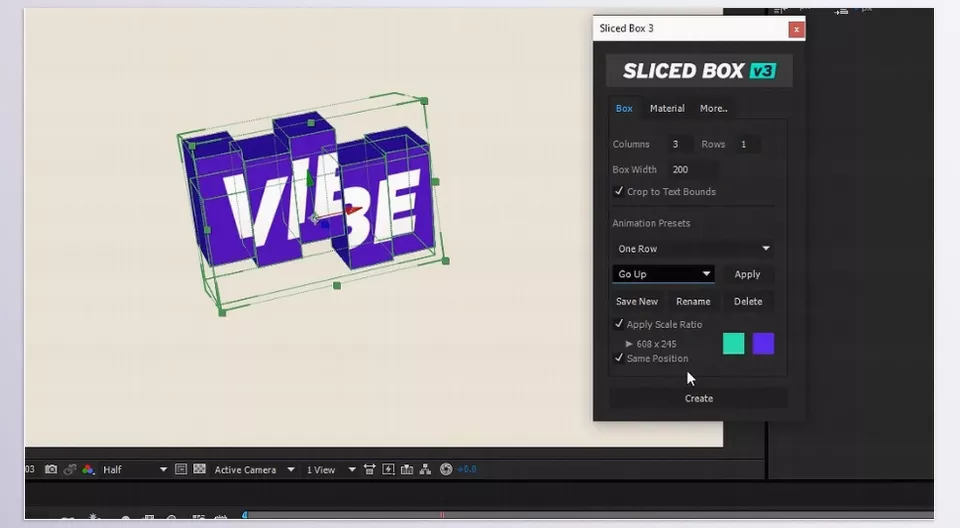Click the teal color swatch

pyautogui.click(x=733, y=344)
